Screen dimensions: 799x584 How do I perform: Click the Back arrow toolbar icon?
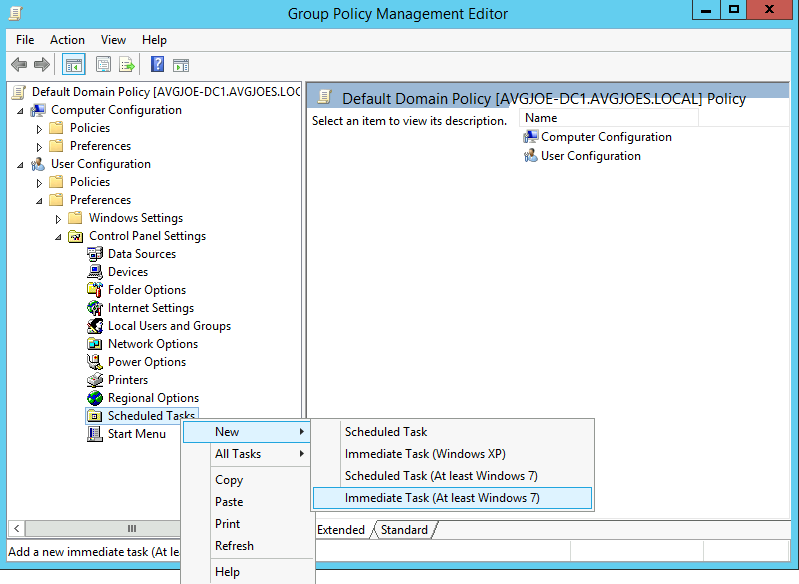coord(19,65)
